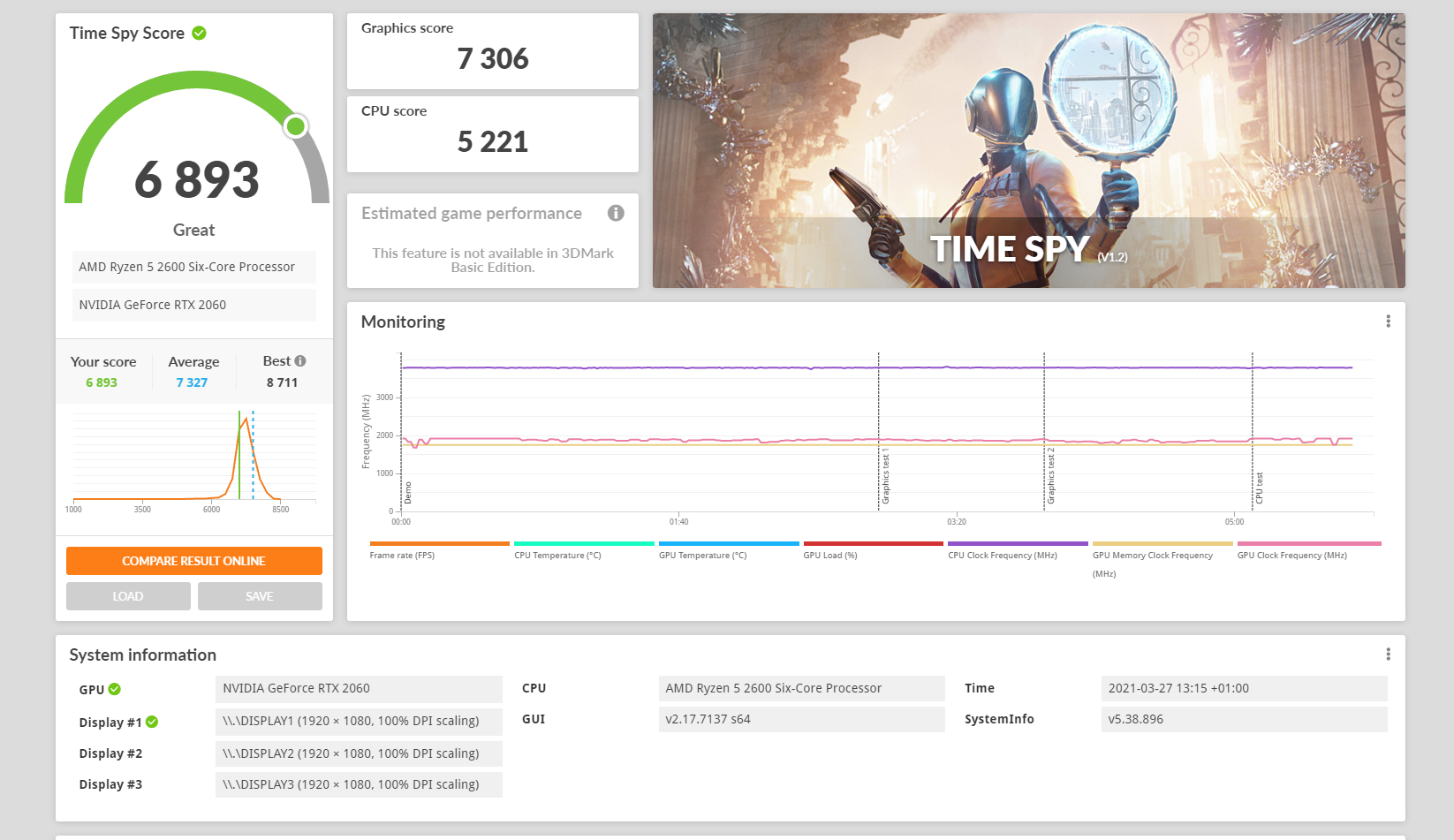Click the CPU test marker in chart
This screenshot has height=840, width=1454.
[1259, 488]
